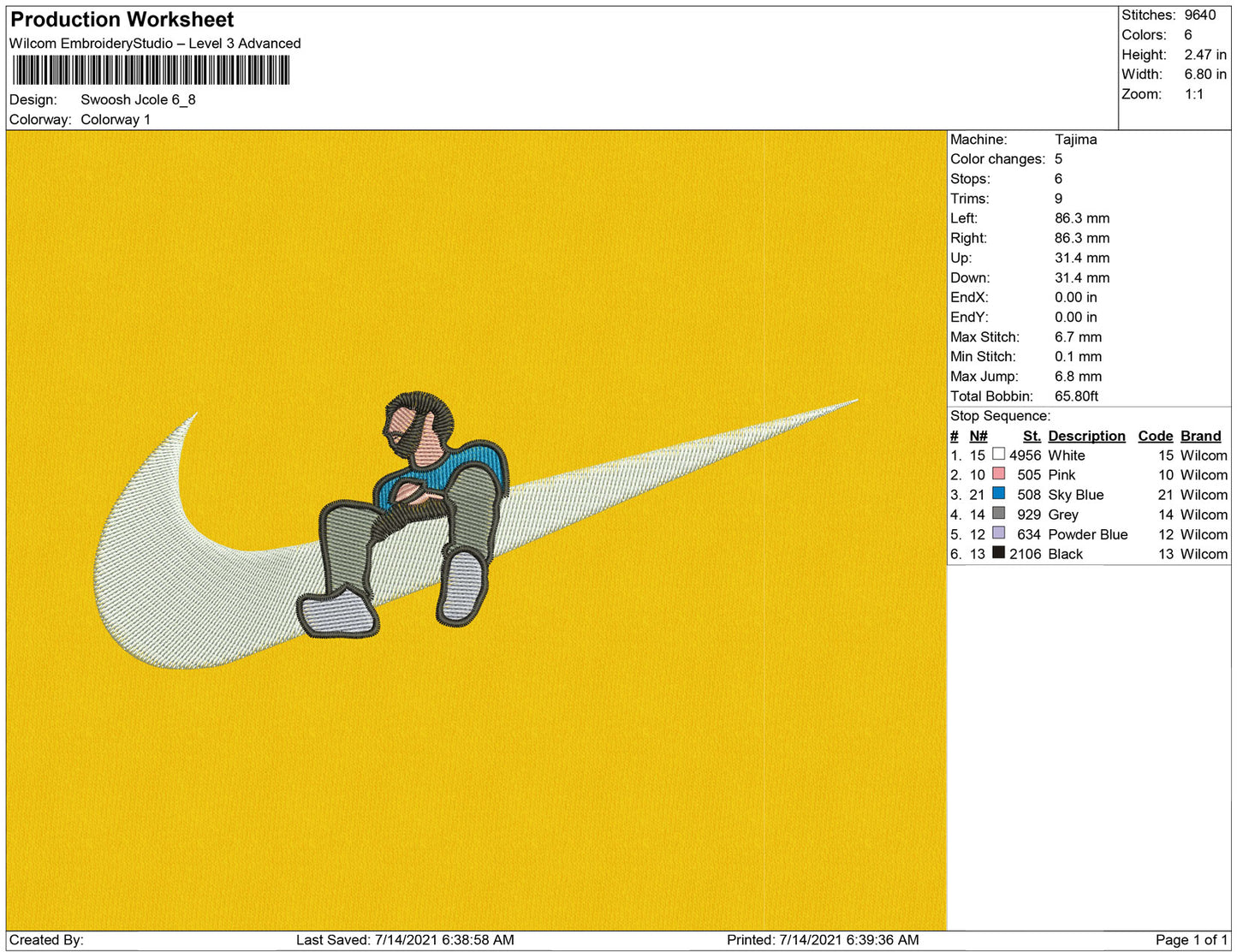
Task: Select the Height value "2.47 in"
Action: [1205, 55]
